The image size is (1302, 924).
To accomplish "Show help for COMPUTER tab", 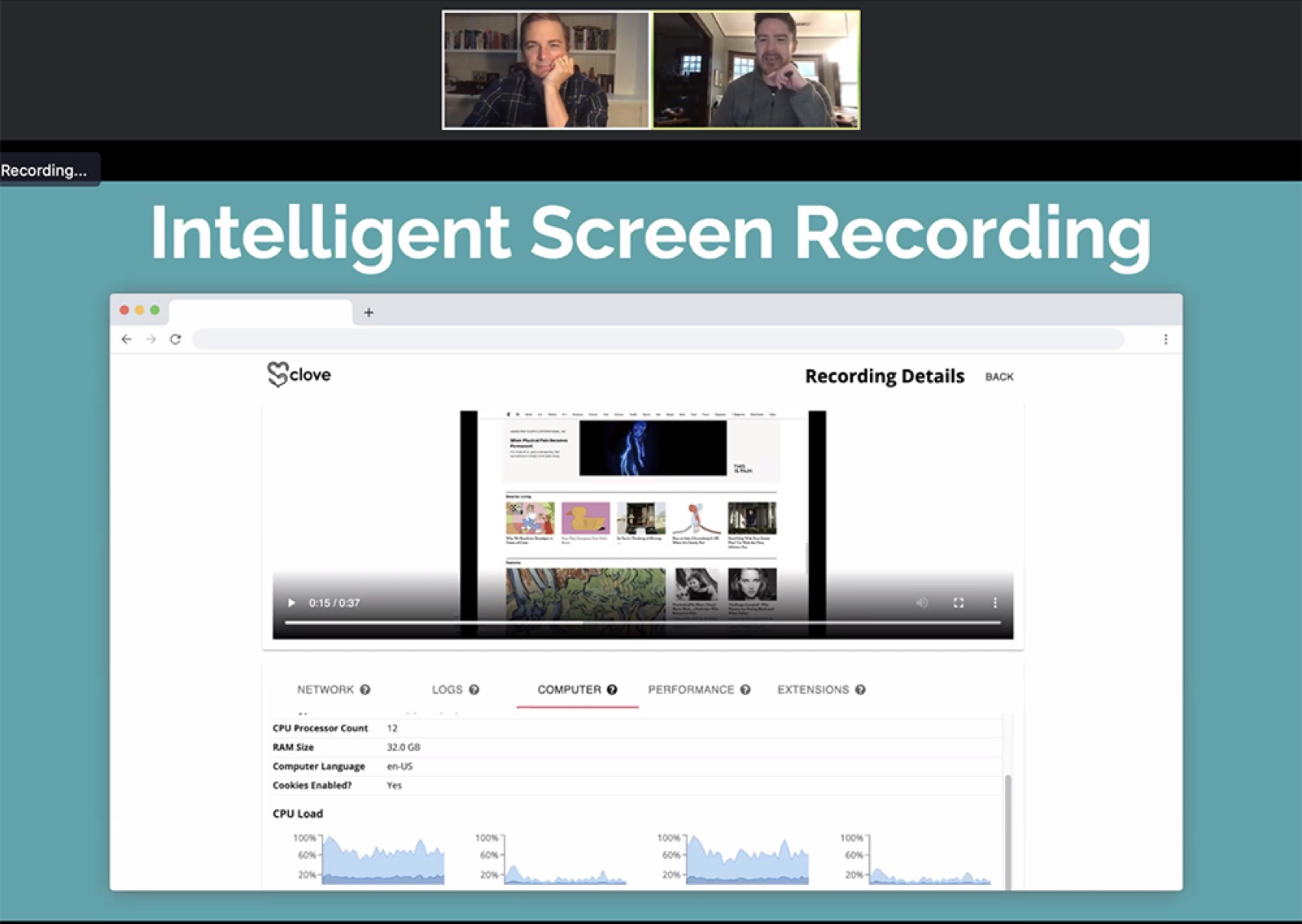I will 612,690.
